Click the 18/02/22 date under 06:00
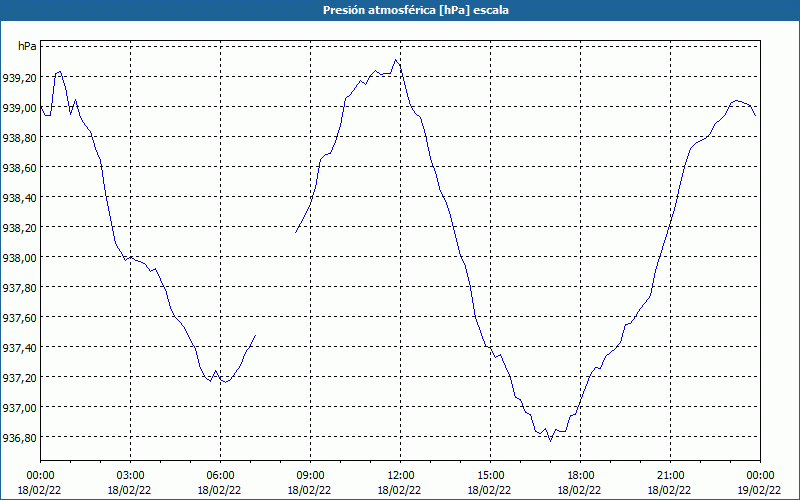The width and height of the screenshot is (800, 500). pyautogui.click(x=219, y=490)
